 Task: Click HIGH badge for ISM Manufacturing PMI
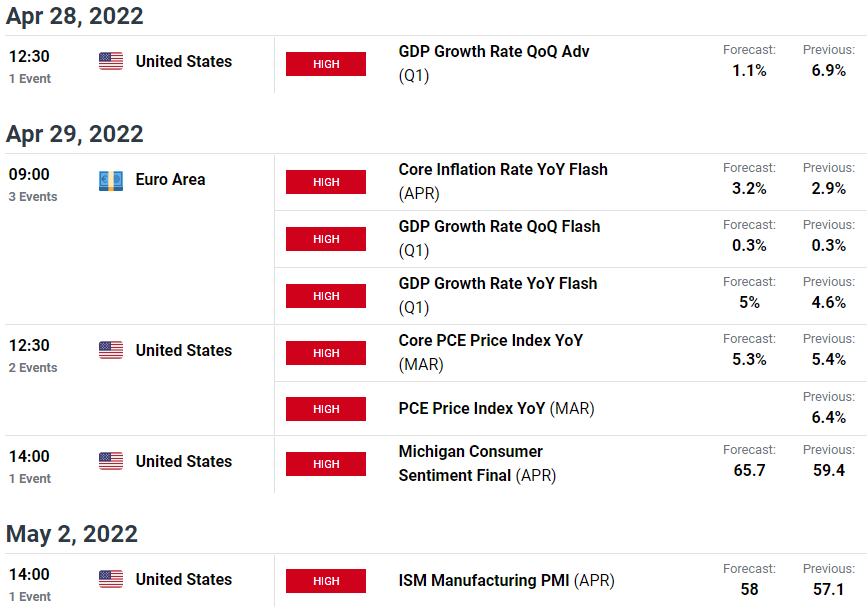pyautogui.click(x=326, y=581)
